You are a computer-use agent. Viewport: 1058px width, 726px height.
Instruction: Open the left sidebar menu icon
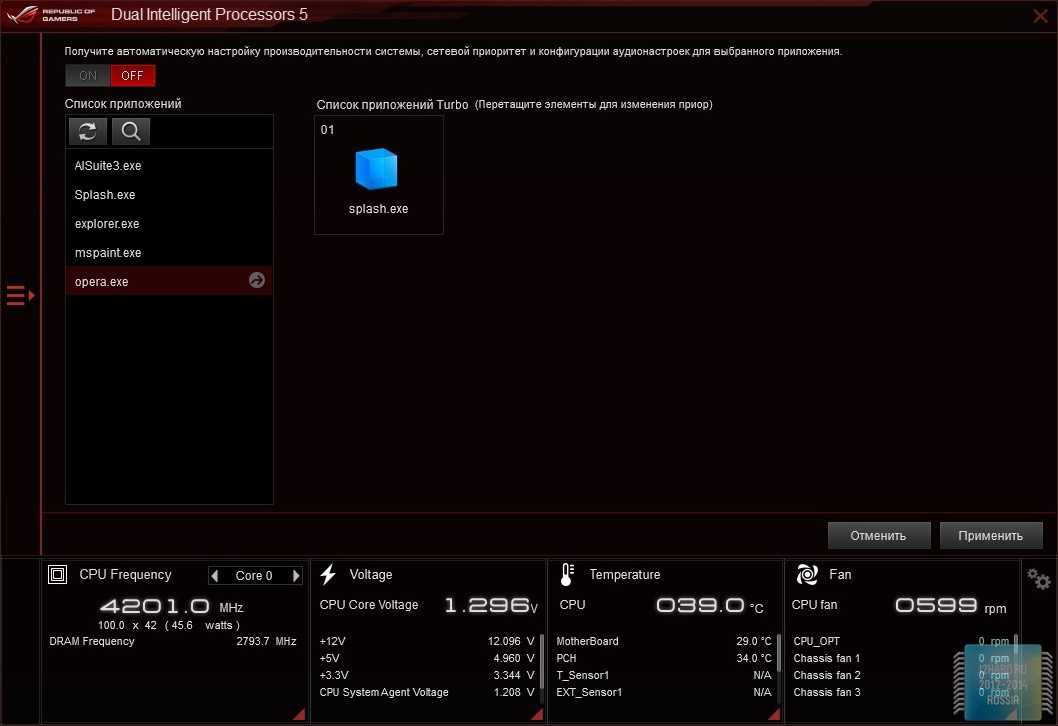point(20,296)
